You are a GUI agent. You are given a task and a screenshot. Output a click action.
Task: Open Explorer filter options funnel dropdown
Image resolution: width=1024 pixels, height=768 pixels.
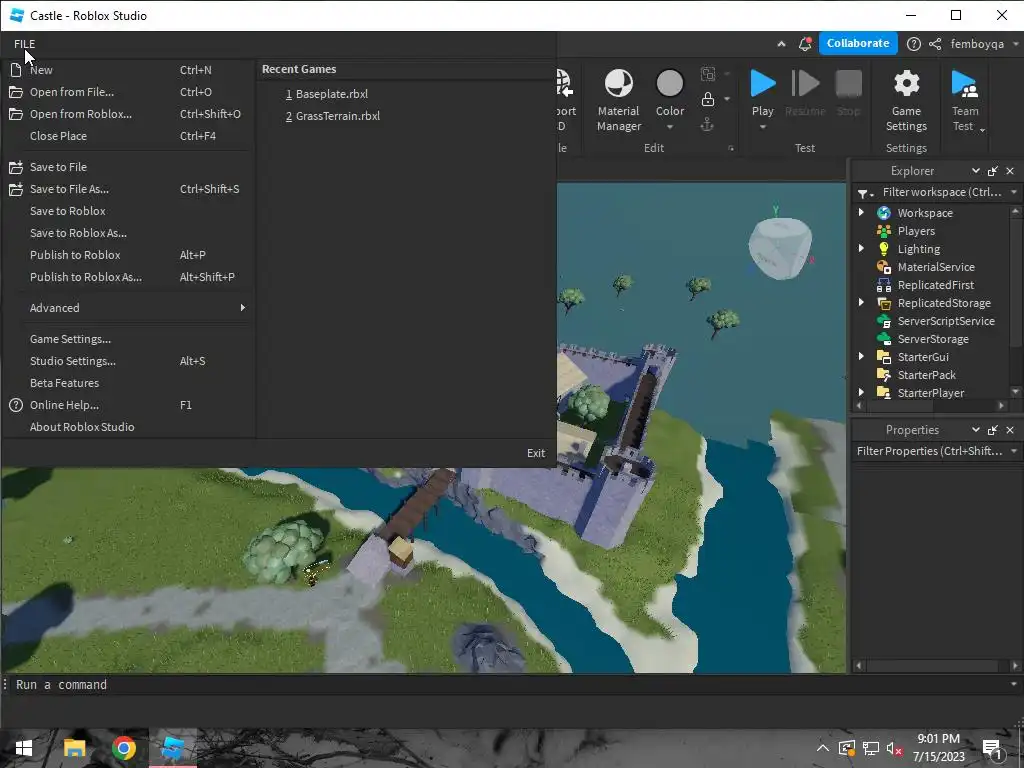tap(866, 193)
